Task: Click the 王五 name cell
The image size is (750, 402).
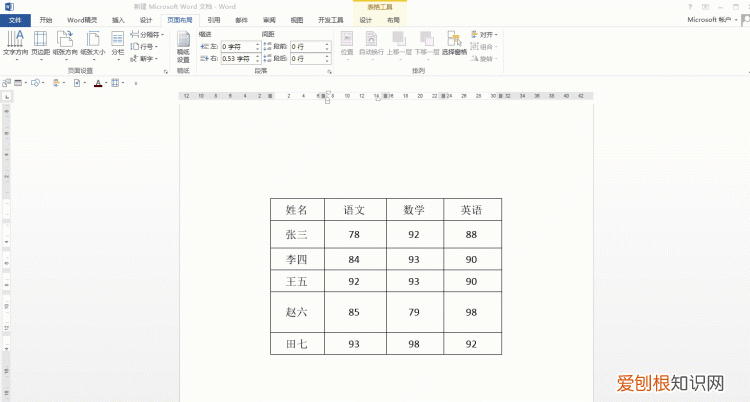Action: point(297,281)
